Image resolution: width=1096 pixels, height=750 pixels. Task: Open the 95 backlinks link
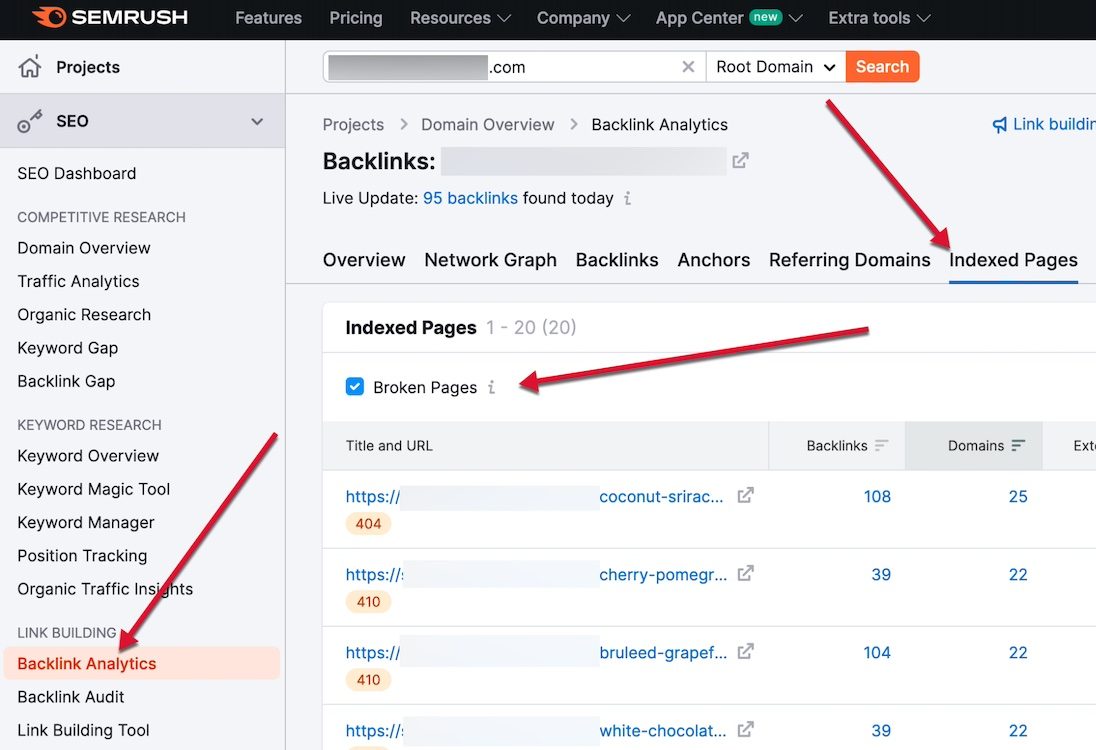click(x=470, y=198)
